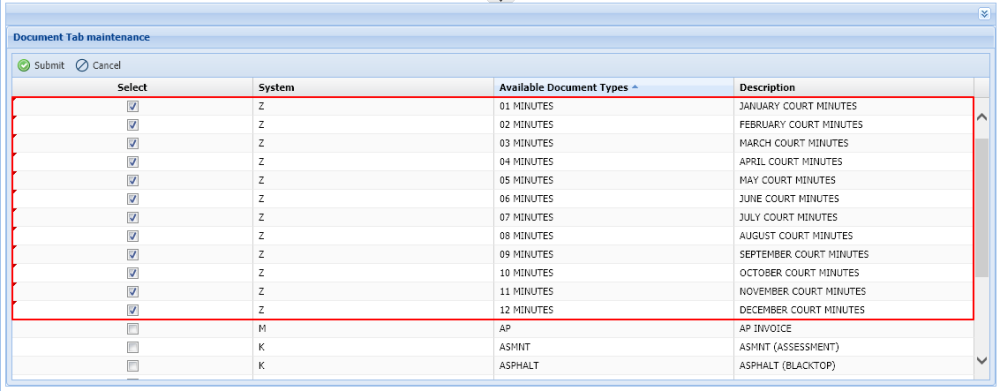Uncheck the 08 MINUTES checkbox
Viewport: 1000px width, 391px height.
click(x=133, y=236)
